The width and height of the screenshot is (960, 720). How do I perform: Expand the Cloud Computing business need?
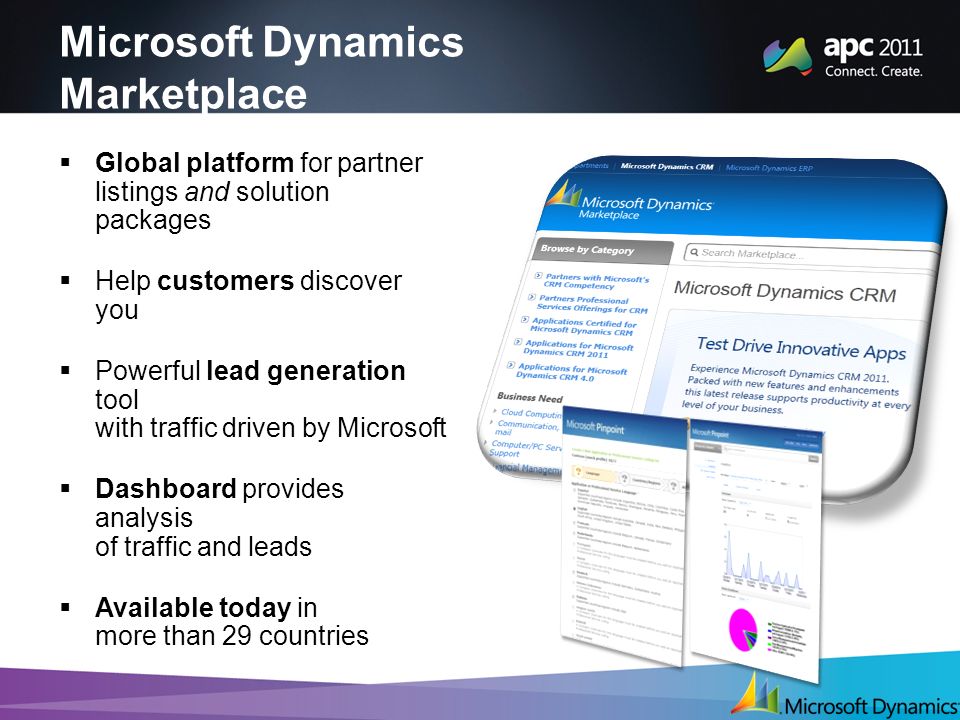[530, 414]
